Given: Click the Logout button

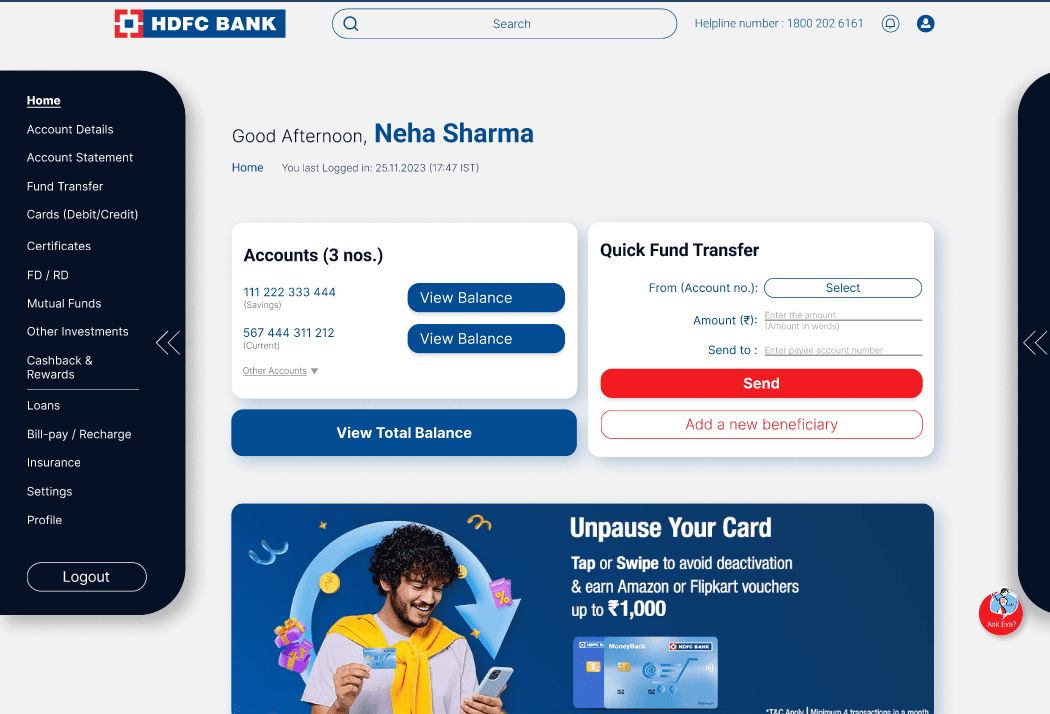Looking at the screenshot, I should pos(86,577).
